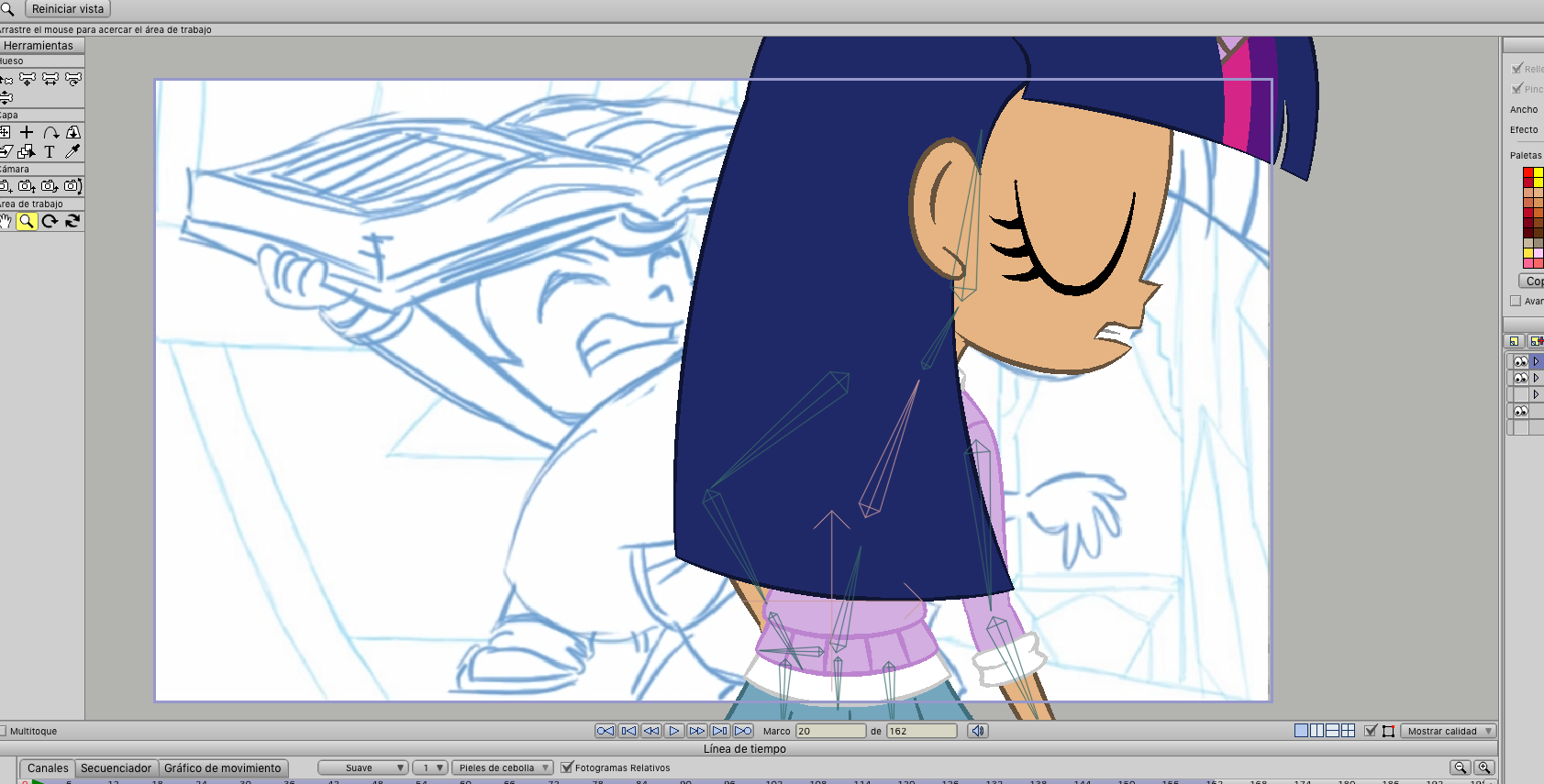1544x784 pixels.
Task: Select the Scale Bone tool
Action: 50,79
